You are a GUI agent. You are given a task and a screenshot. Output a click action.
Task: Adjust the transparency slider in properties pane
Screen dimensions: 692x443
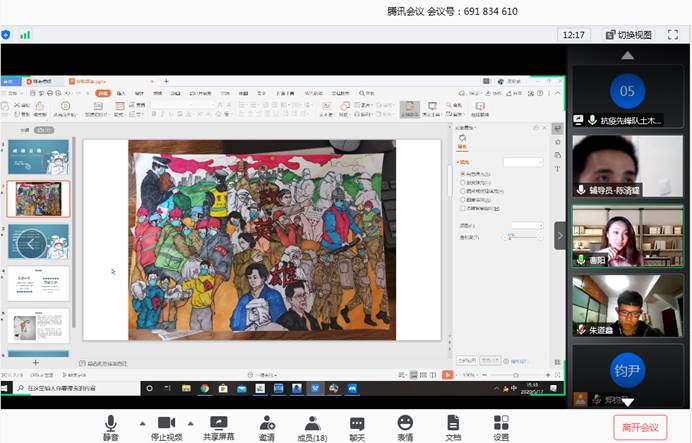[523, 237]
